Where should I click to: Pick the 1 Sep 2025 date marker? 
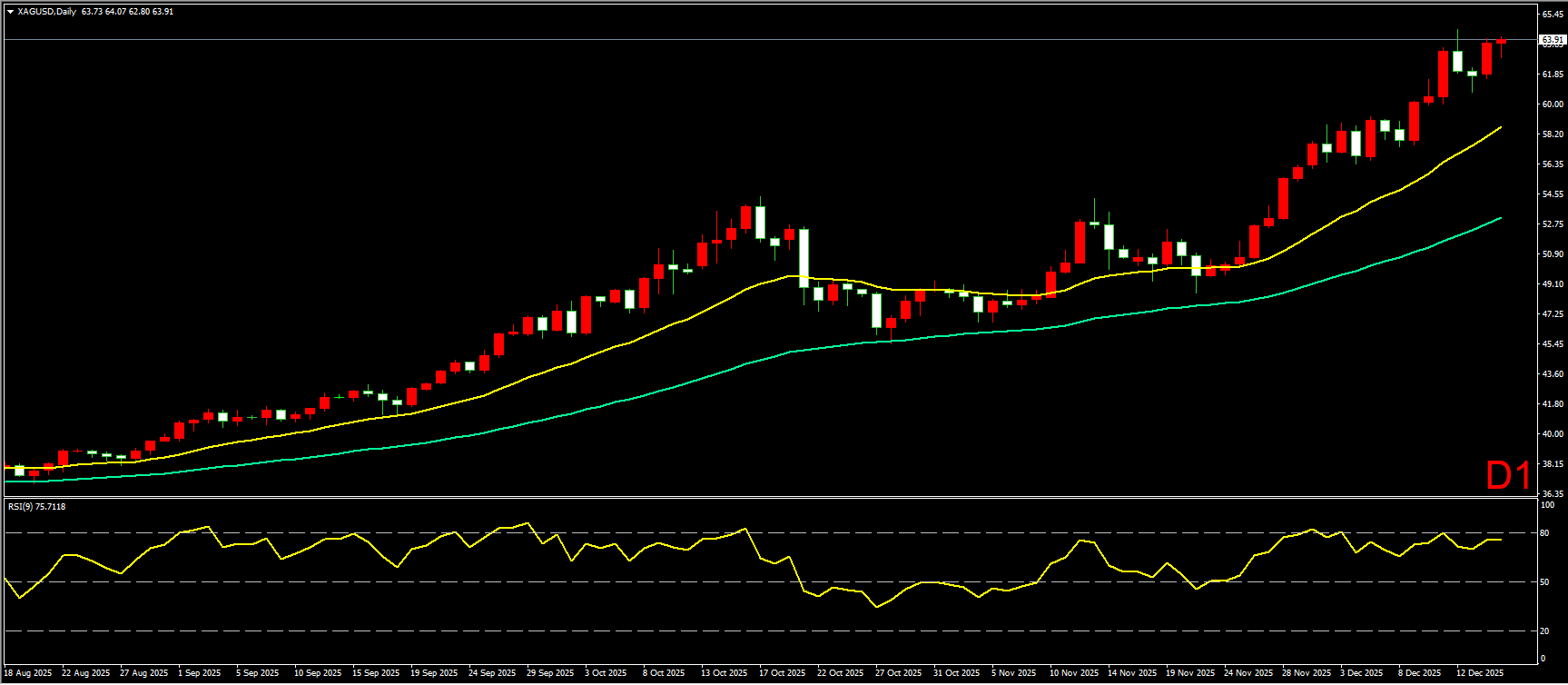(x=199, y=673)
